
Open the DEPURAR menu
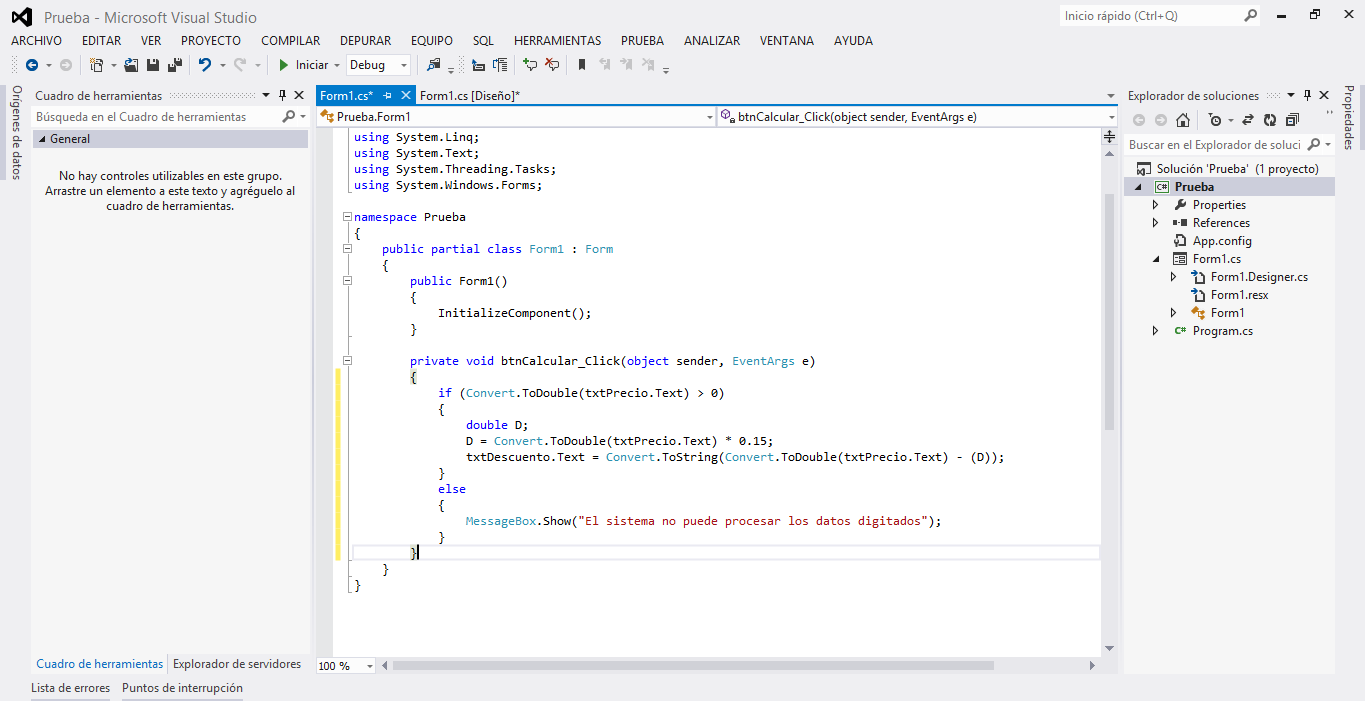365,40
